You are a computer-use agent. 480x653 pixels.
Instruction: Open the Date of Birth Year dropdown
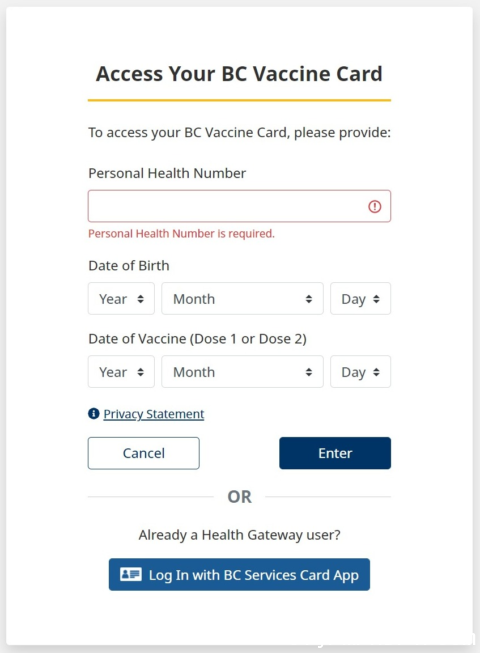click(121, 299)
